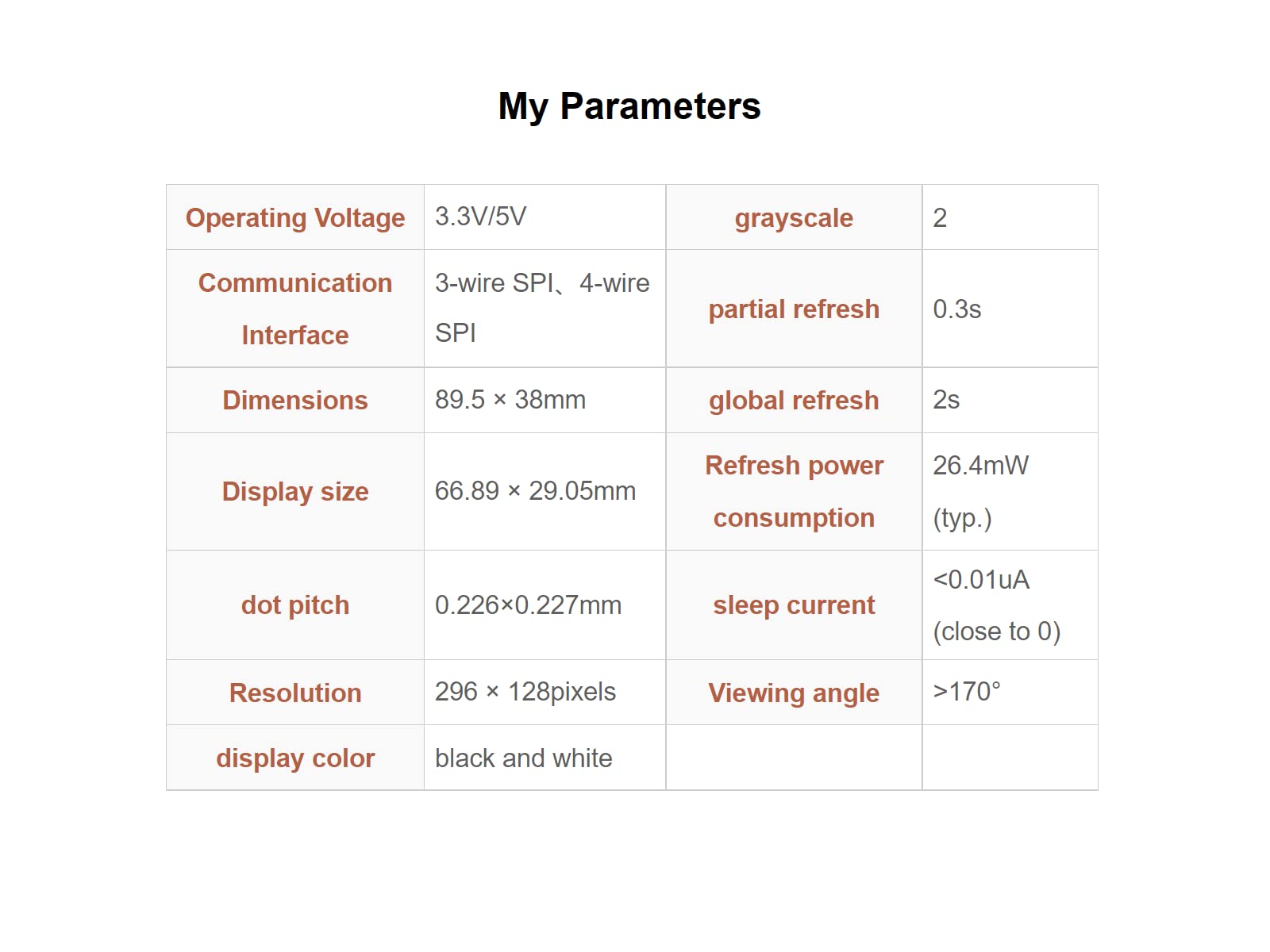The width and height of the screenshot is (1270, 952).
Task: Select the display color label
Action: point(295,758)
